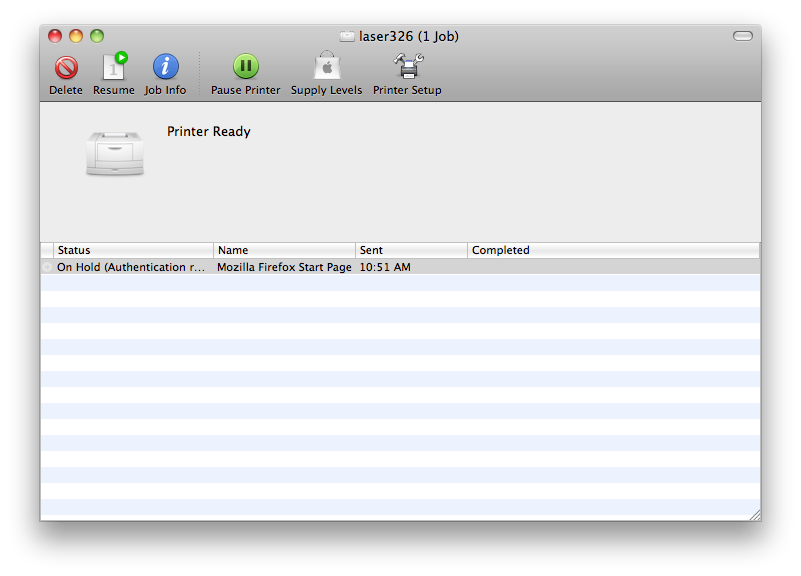Select the Mozilla Firefox Start Page job name

coord(284,267)
